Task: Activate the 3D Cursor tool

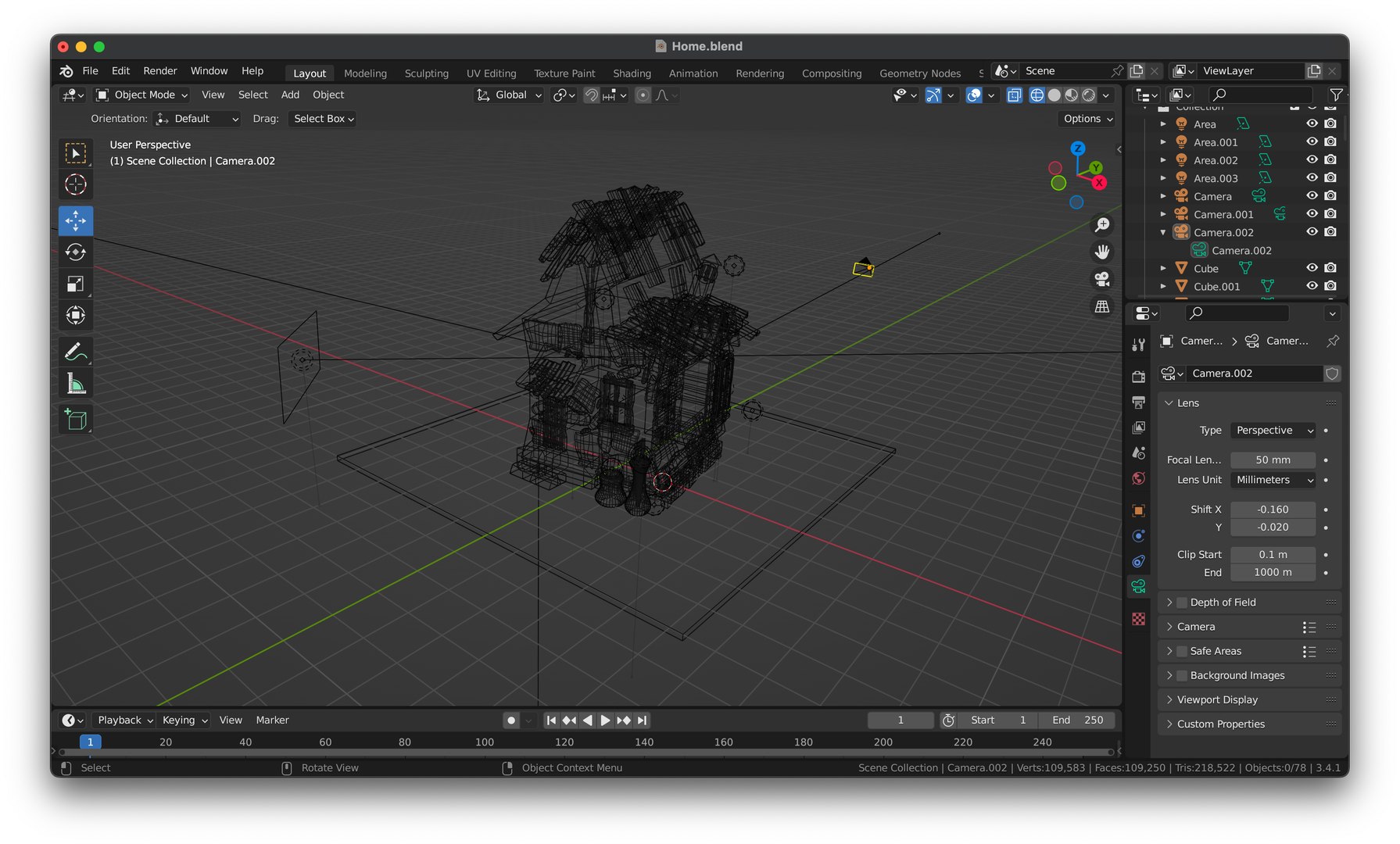Action: pyautogui.click(x=76, y=184)
